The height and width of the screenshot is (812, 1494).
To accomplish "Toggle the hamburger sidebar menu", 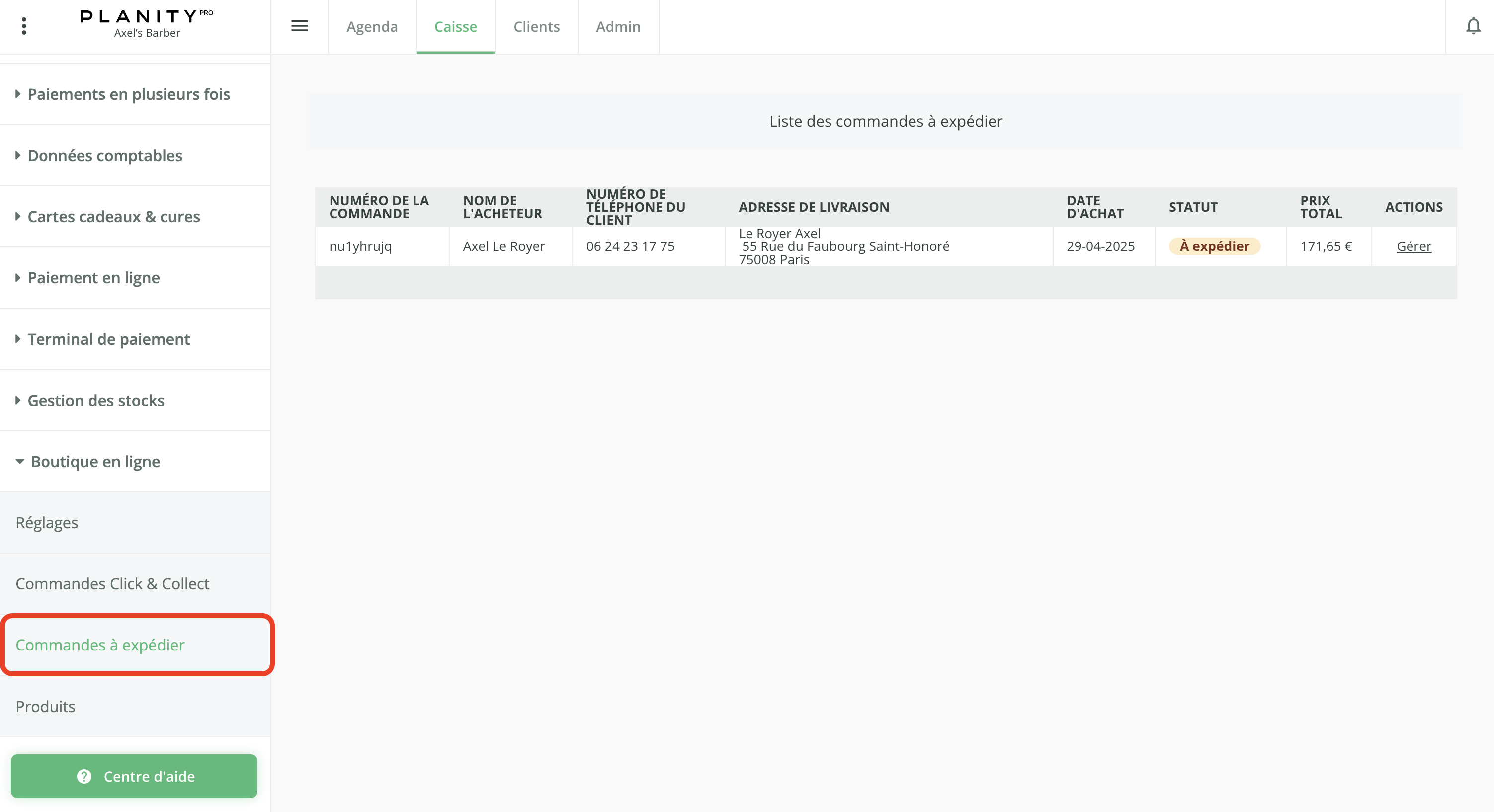I will click(299, 26).
